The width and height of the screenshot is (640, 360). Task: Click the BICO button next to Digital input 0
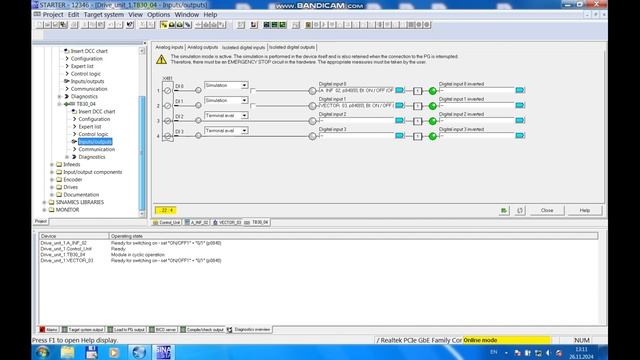(x=399, y=90)
